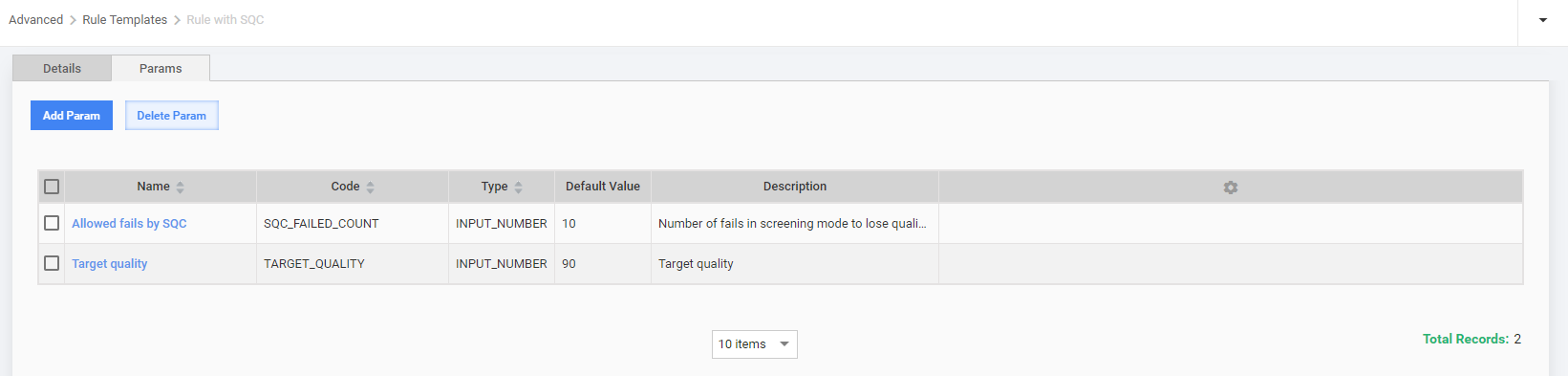Click breadcrumb arrow after Rule Templates
Viewport: 1568px width, 376px height.
(x=177, y=20)
